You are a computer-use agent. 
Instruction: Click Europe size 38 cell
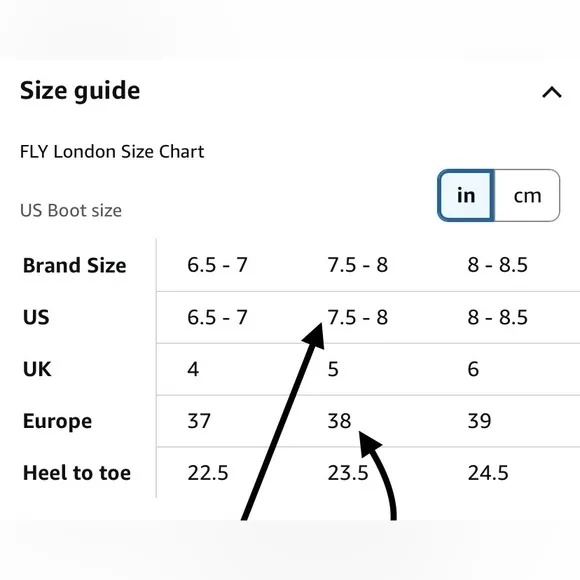(339, 421)
